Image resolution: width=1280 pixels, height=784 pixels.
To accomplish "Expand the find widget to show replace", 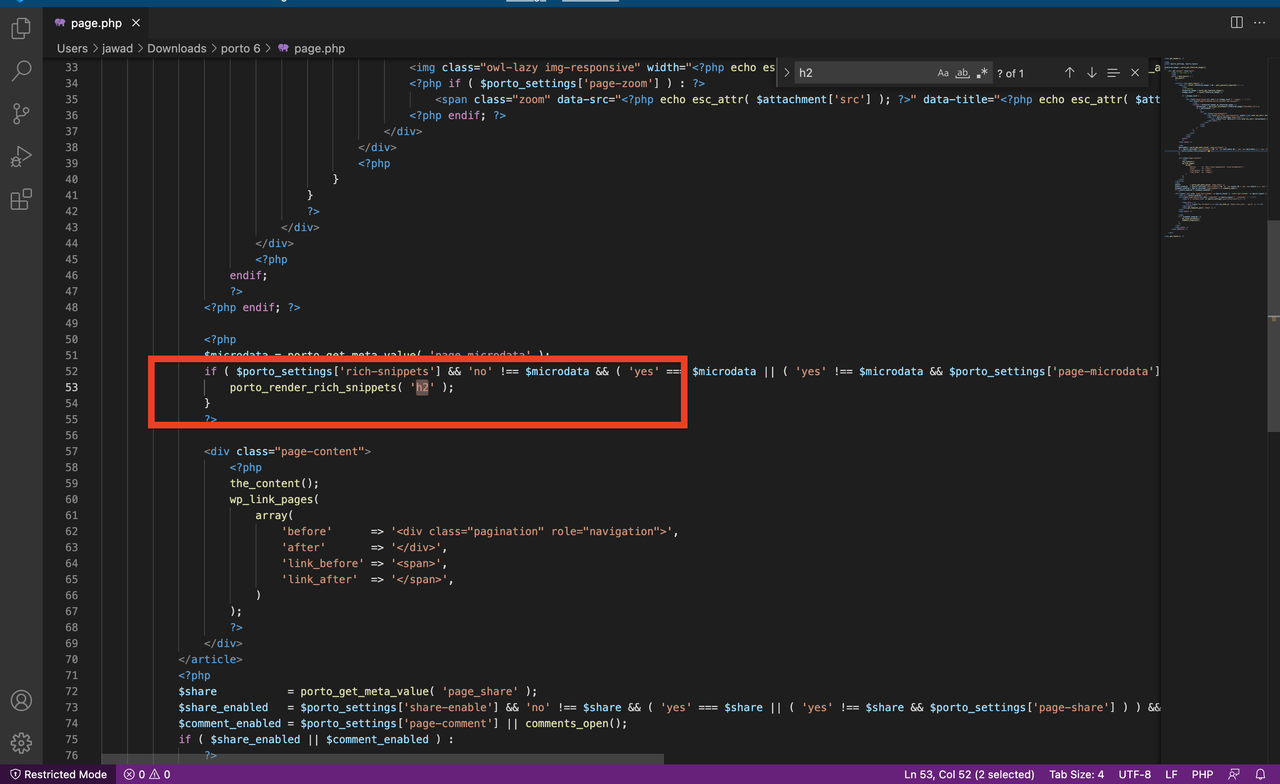I will 787,72.
